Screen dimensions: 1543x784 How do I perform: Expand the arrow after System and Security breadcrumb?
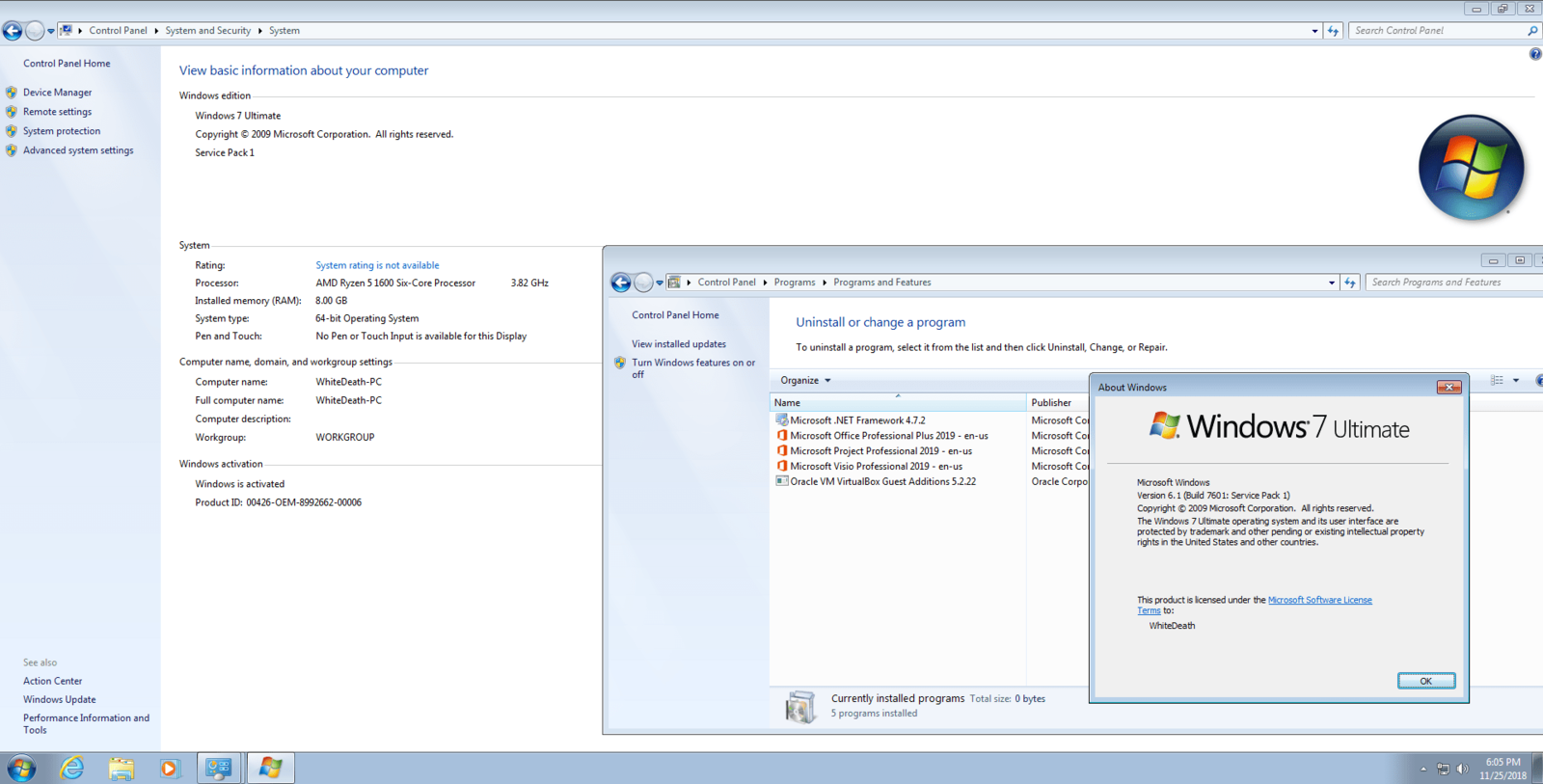(259, 31)
